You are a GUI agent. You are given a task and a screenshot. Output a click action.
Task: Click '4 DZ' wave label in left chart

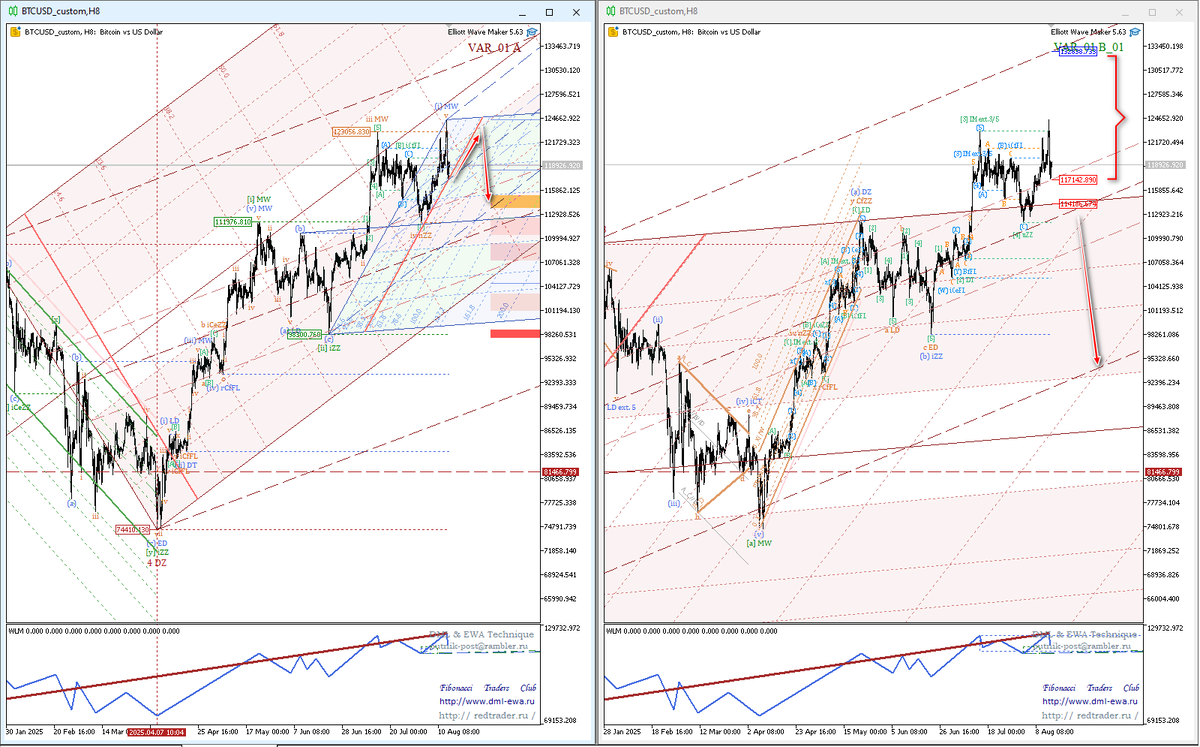tap(157, 562)
